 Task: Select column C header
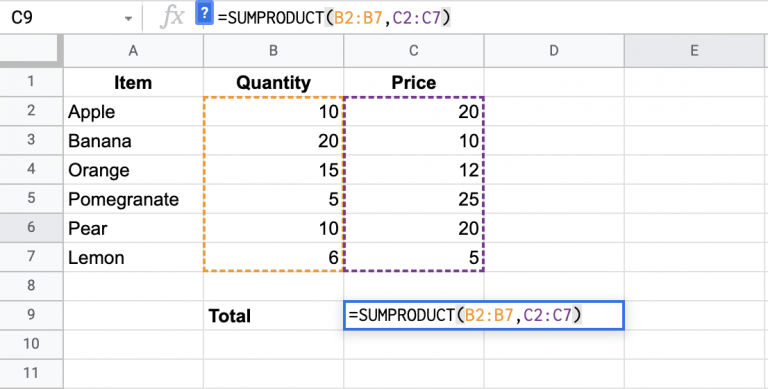[x=414, y=51]
